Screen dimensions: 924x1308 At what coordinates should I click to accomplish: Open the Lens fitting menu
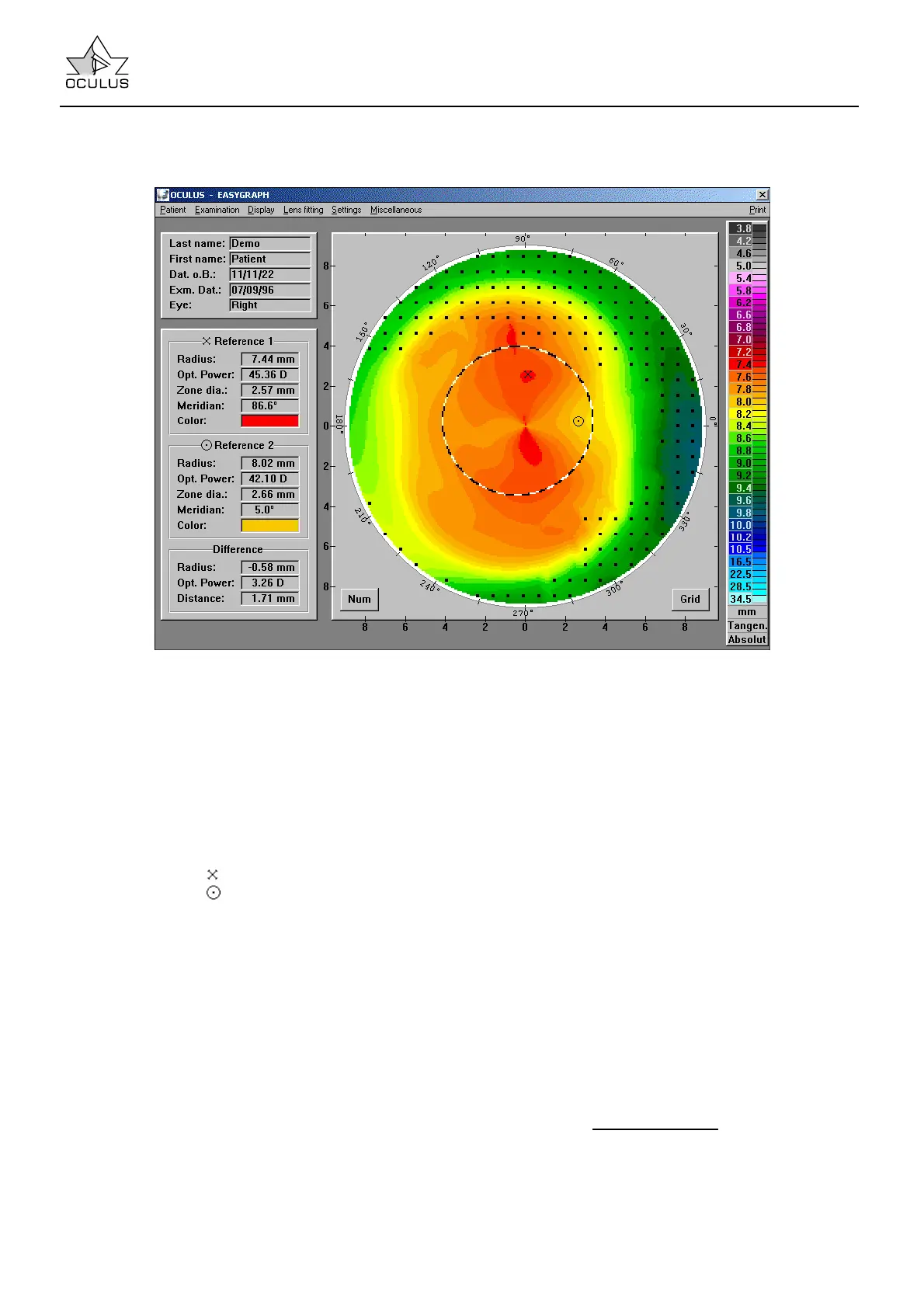[x=303, y=210]
